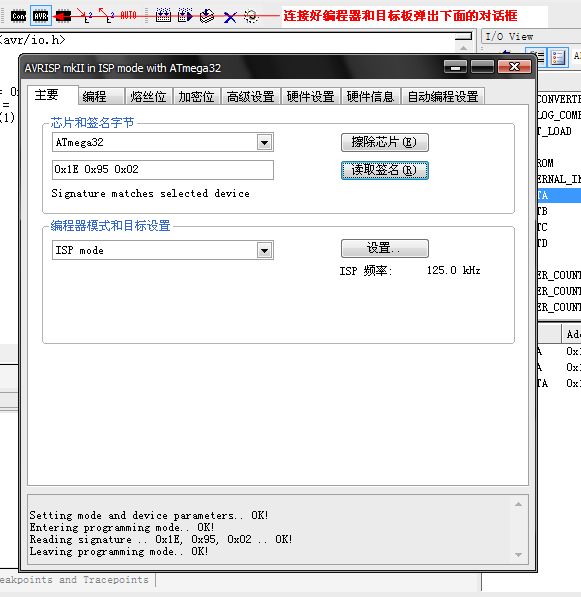Screen dimensions: 581x597
Task: Click the 'Leaving programming mode.. OK!' log line
Action: 119,551
